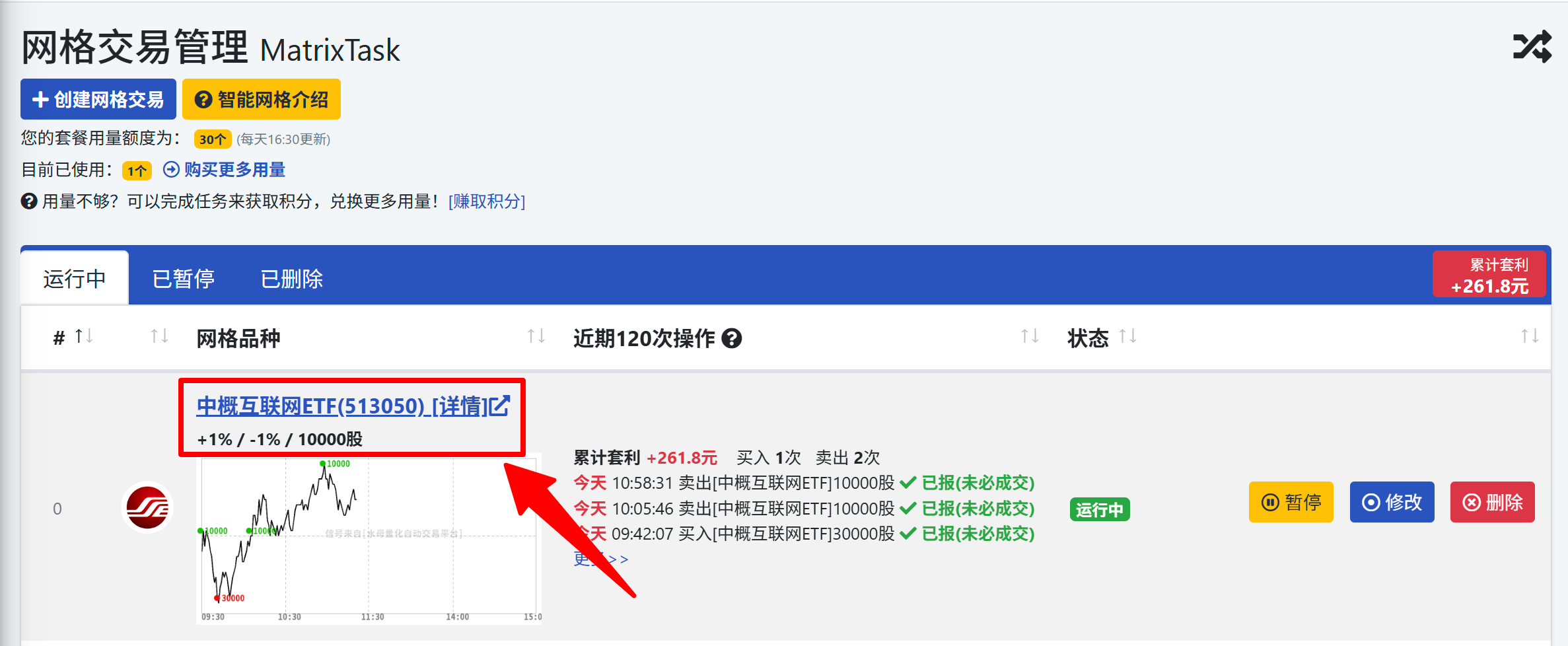Click external link icon after [详情]
The height and width of the screenshot is (646, 1568).
coord(499,406)
